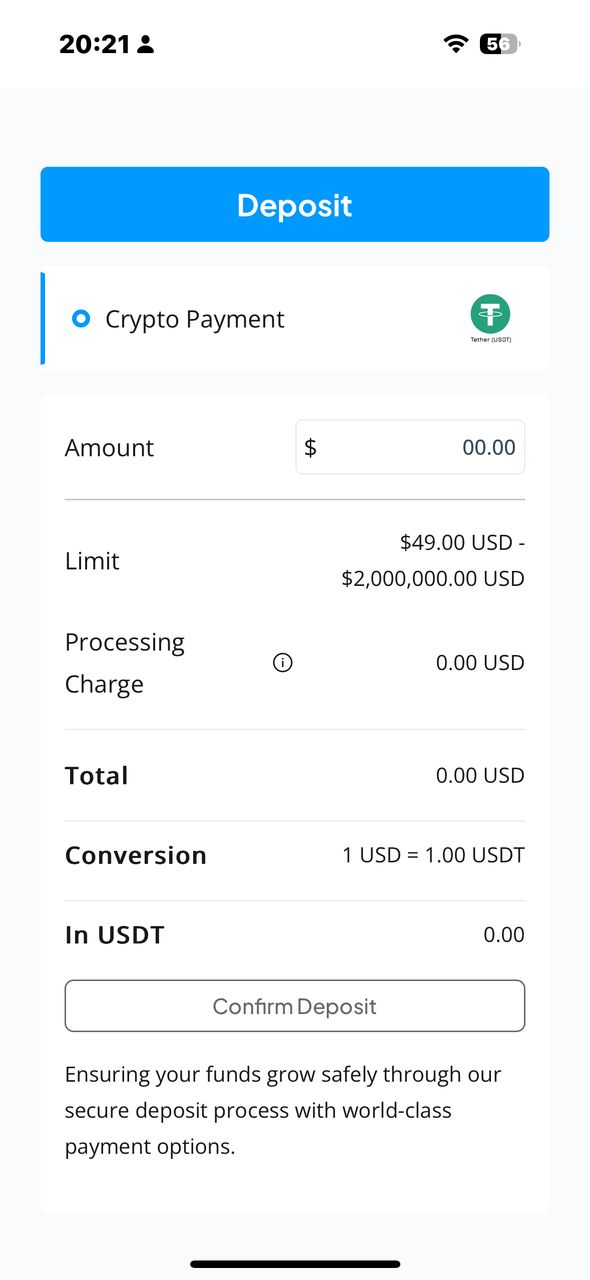The height and width of the screenshot is (1280, 590).
Task: Tap the Wi-Fi status icon
Action: click(456, 44)
